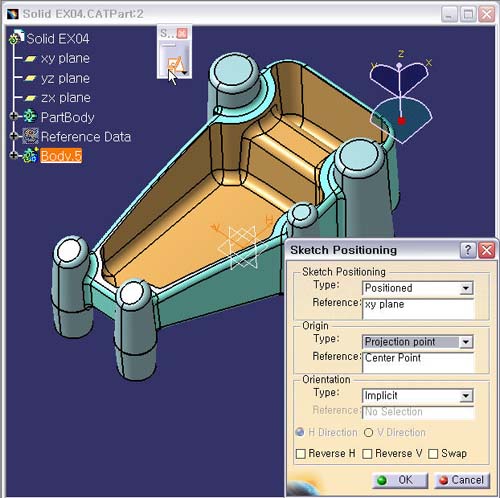Click the Solid EX04 root part icon

[x=16, y=37]
